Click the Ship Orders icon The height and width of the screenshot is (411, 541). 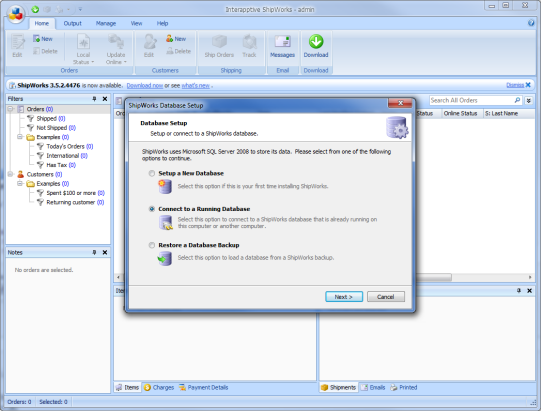219,46
